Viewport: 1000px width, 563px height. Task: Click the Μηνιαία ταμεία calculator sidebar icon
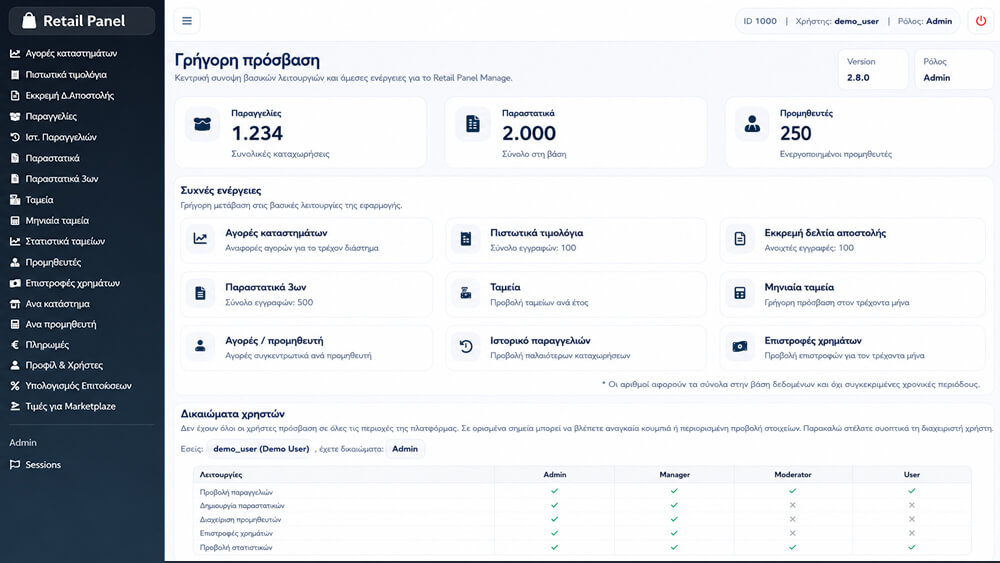tap(15, 221)
